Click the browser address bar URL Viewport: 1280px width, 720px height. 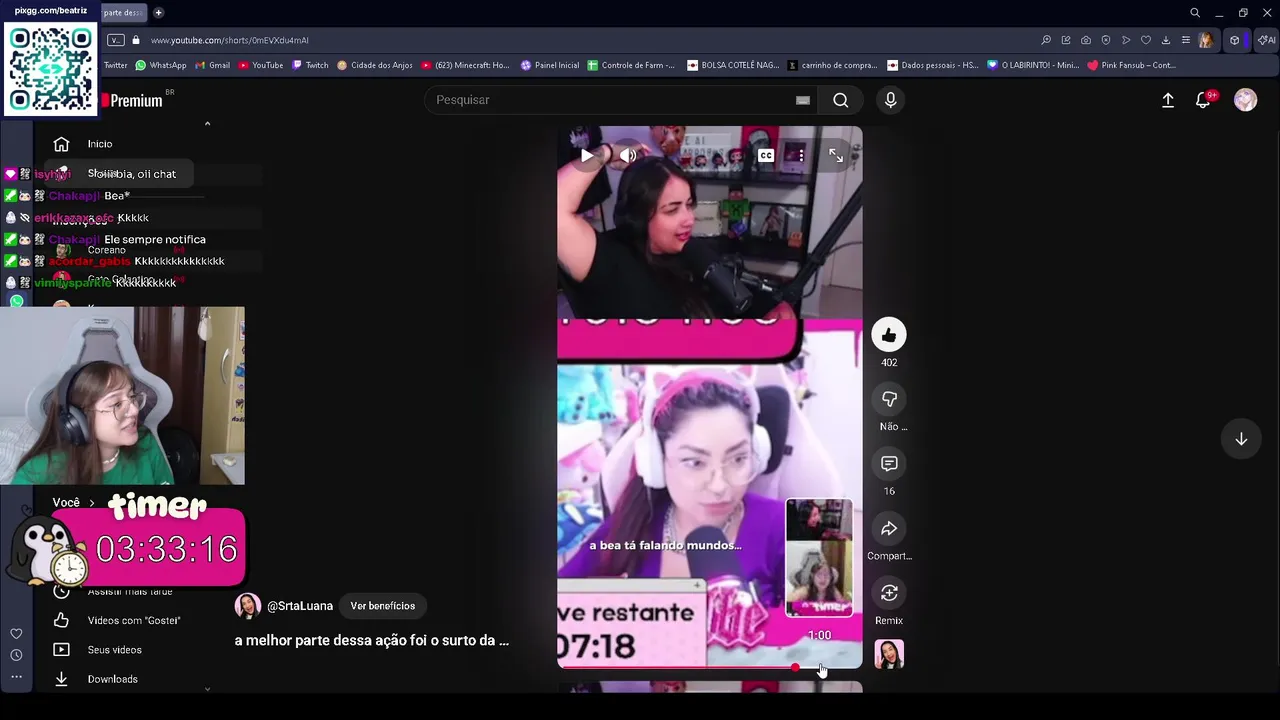click(230, 40)
